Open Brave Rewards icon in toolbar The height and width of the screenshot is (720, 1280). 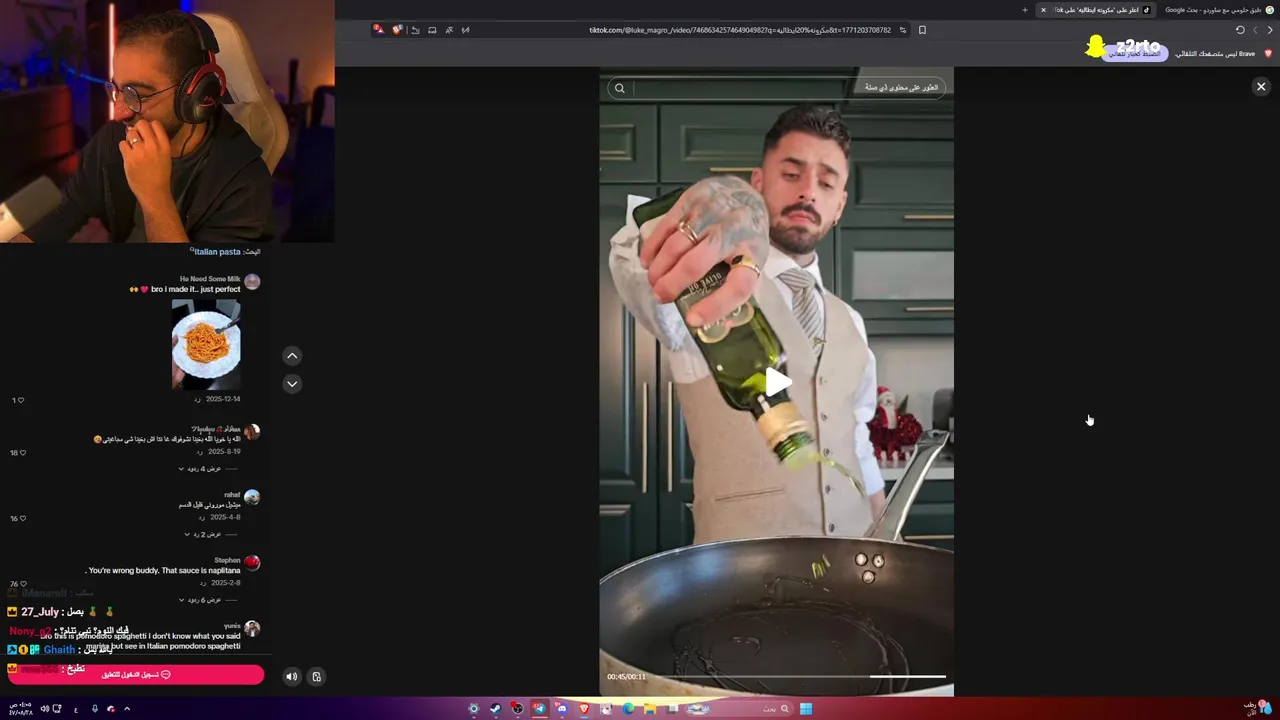pyautogui.click(x=378, y=30)
